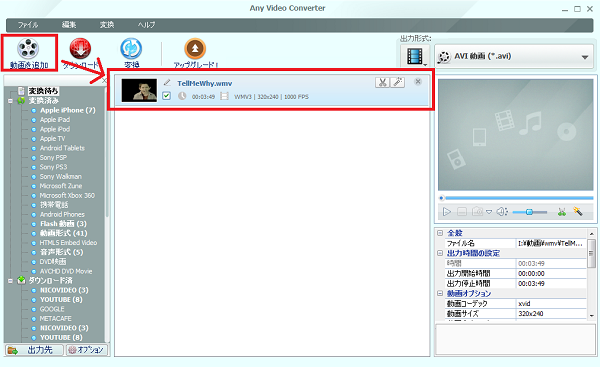Select Microsoft Zune in the tree
Image resolution: width=600 pixels, height=367 pixels.
(x=61, y=186)
